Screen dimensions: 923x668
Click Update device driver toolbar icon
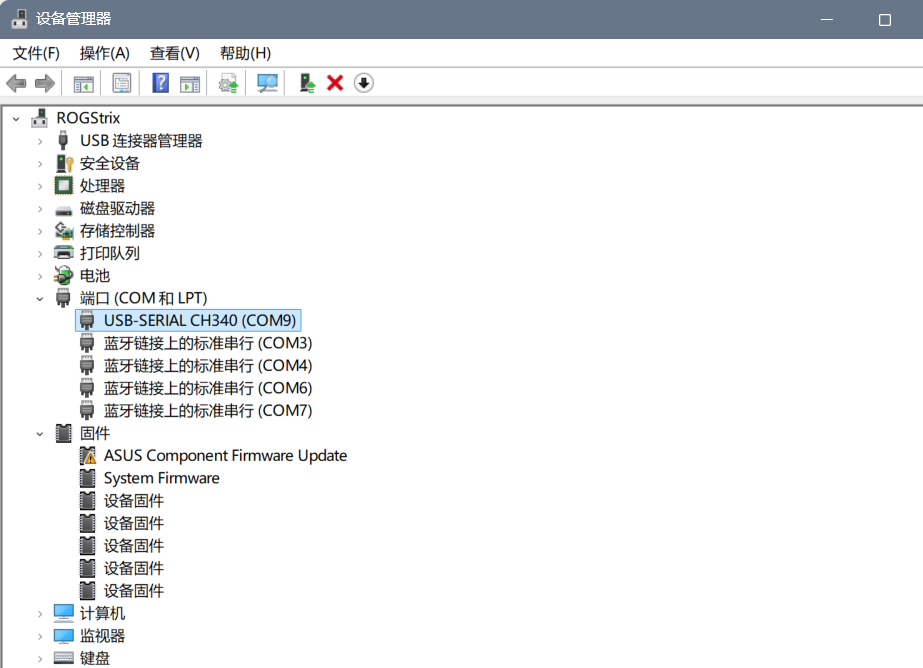pos(228,83)
